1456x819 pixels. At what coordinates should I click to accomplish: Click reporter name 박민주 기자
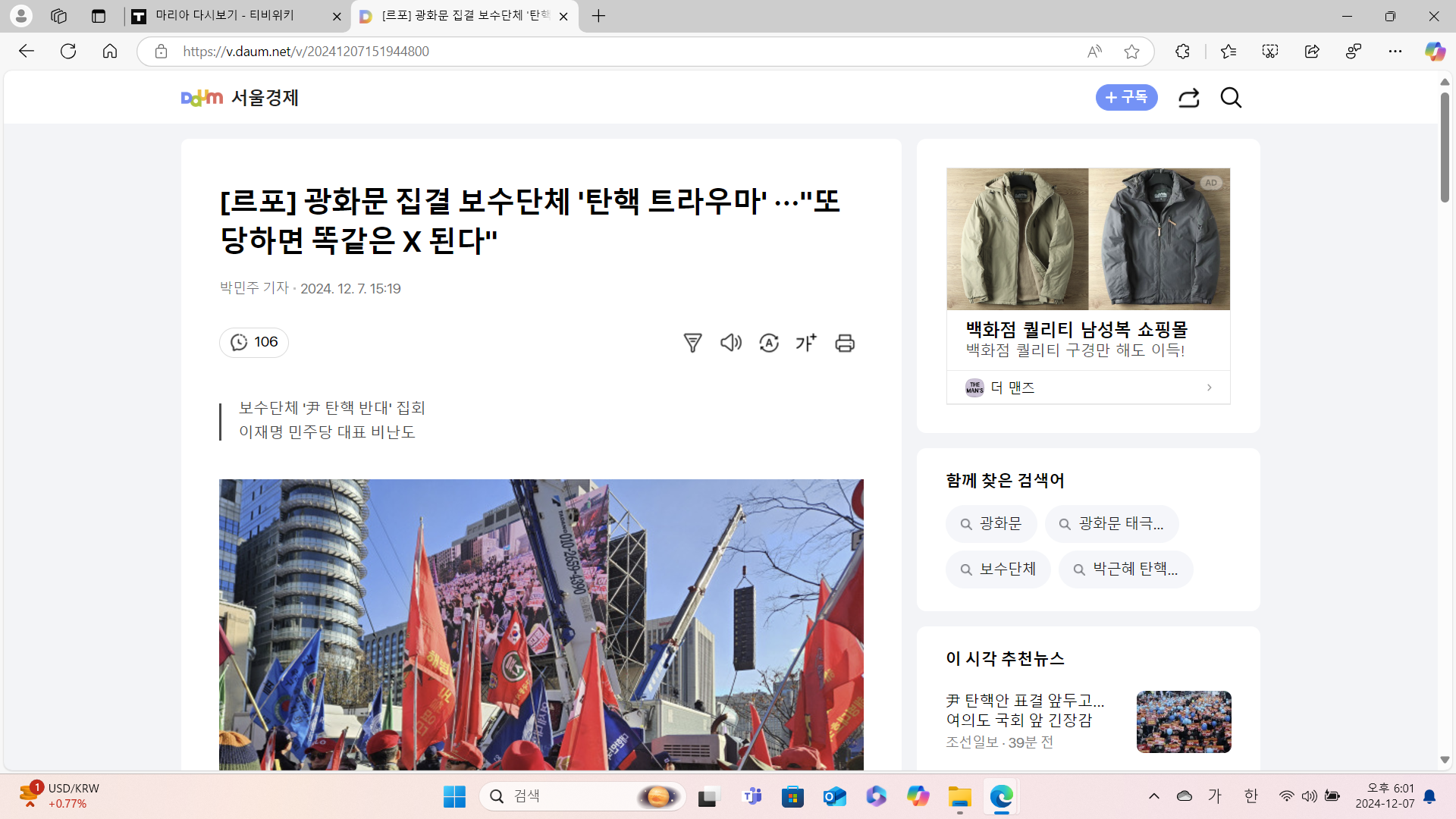254,288
